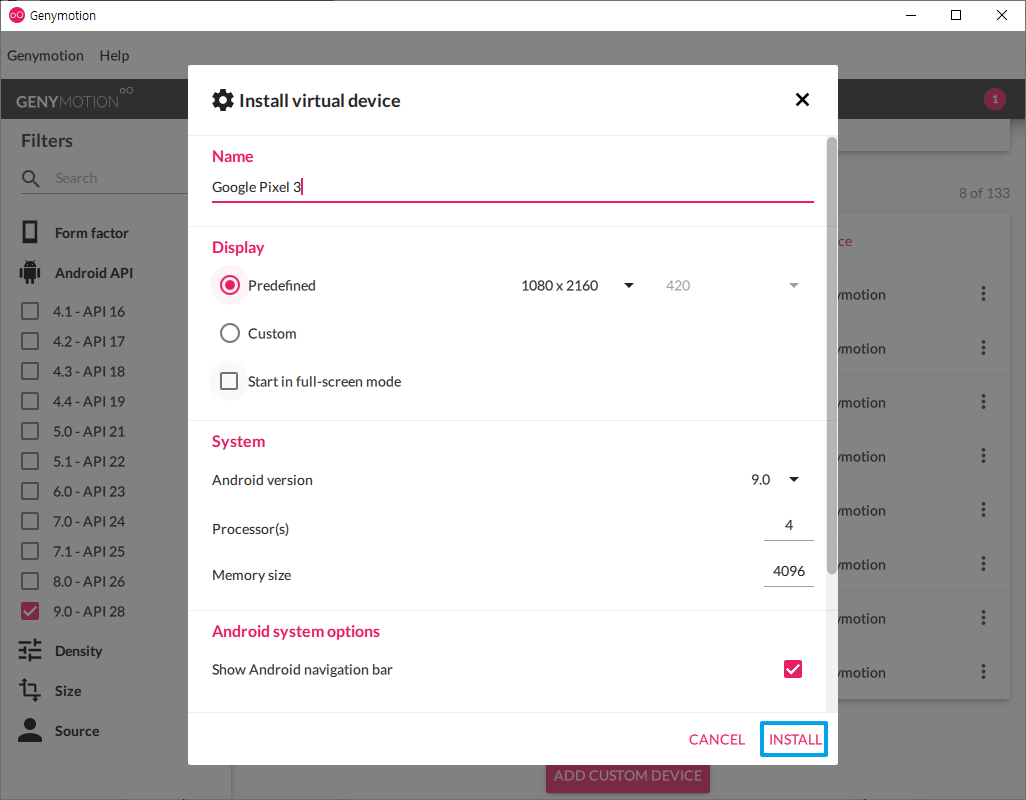The image size is (1026, 800).
Task: Click the Name field containing Google Pixel 3
Action: point(512,187)
